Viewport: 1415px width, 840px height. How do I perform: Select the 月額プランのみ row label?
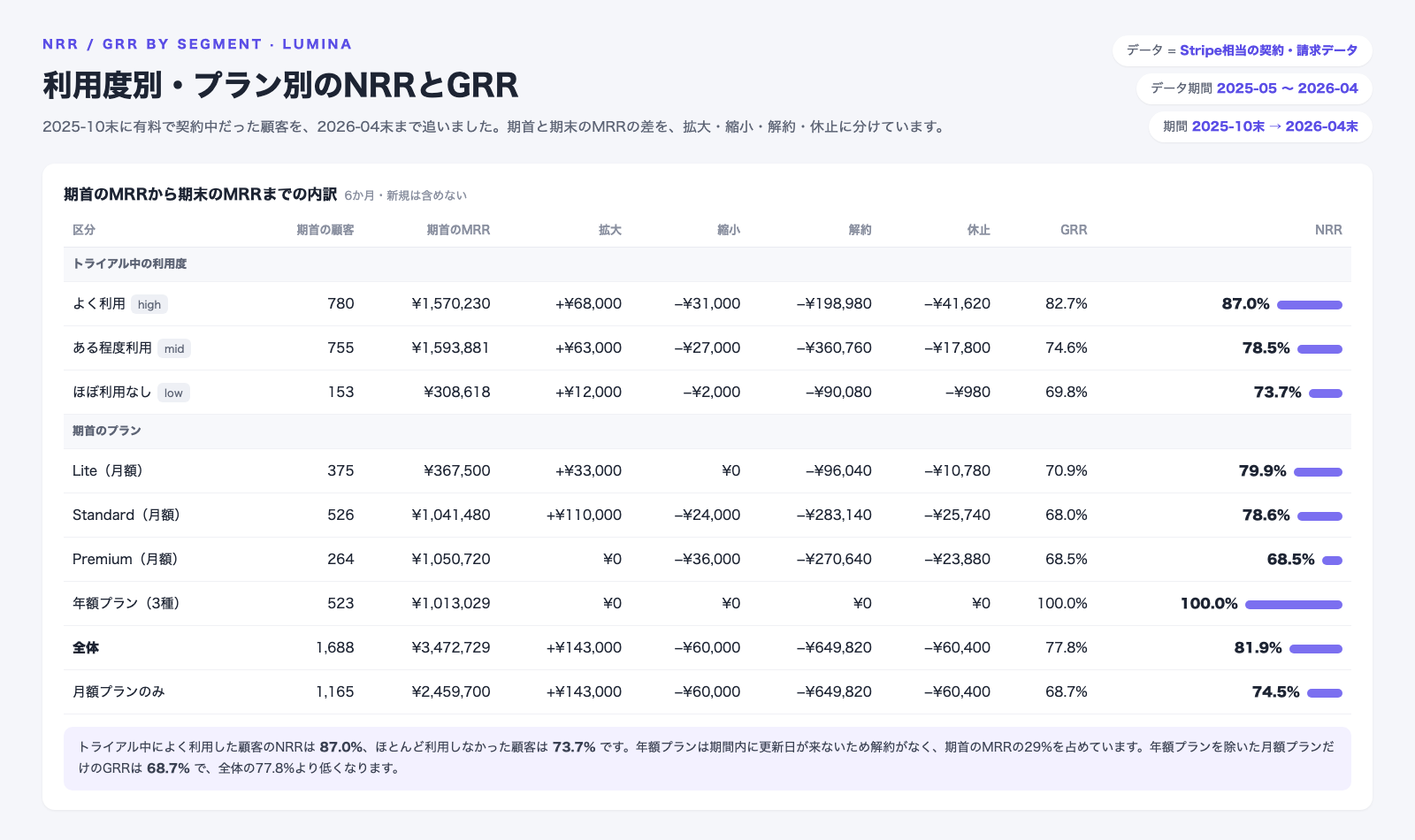coord(119,692)
